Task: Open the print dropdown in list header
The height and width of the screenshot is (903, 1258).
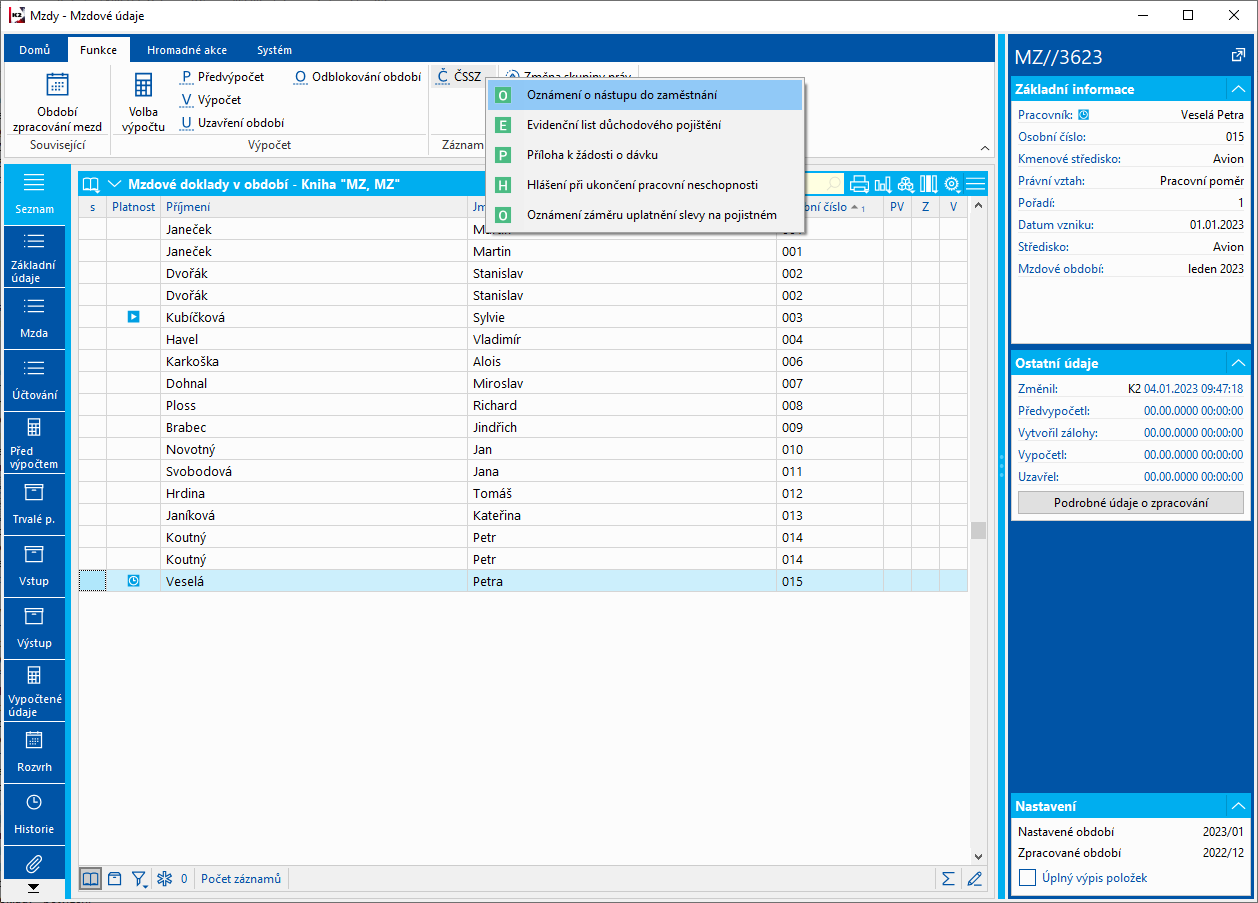Action: pos(859,184)
